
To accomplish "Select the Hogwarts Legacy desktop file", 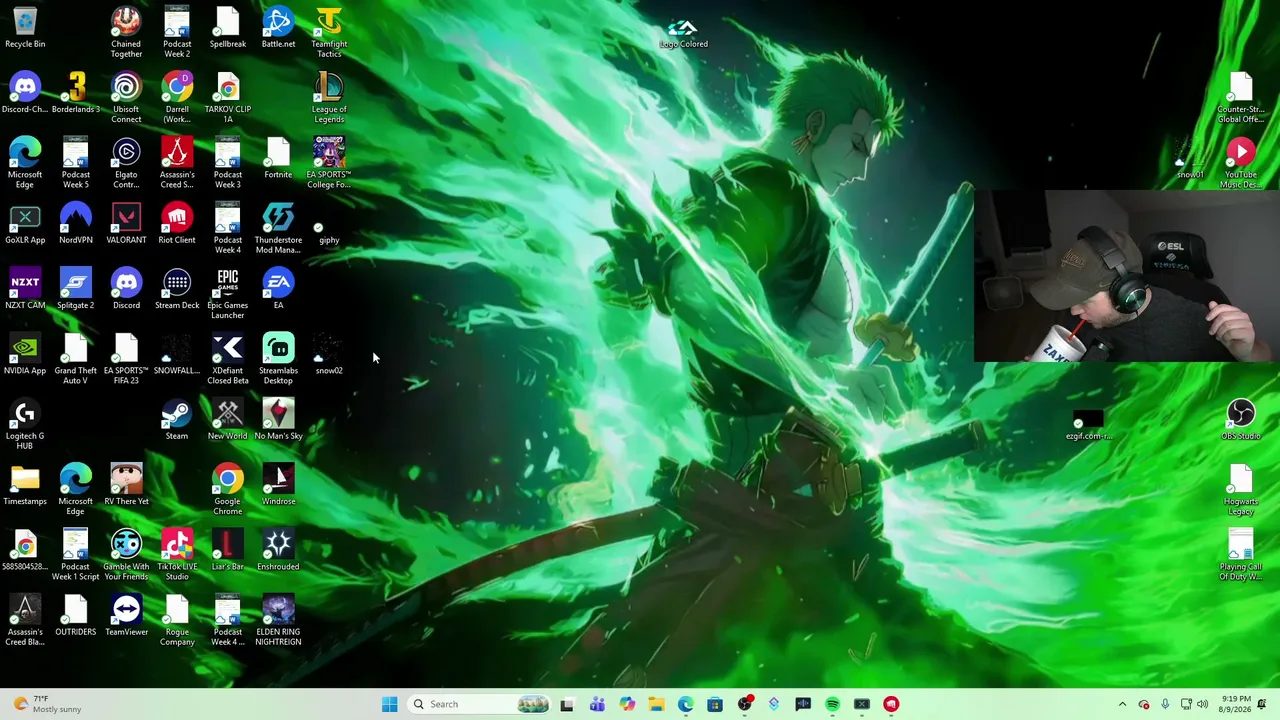I will [1240, 489].
